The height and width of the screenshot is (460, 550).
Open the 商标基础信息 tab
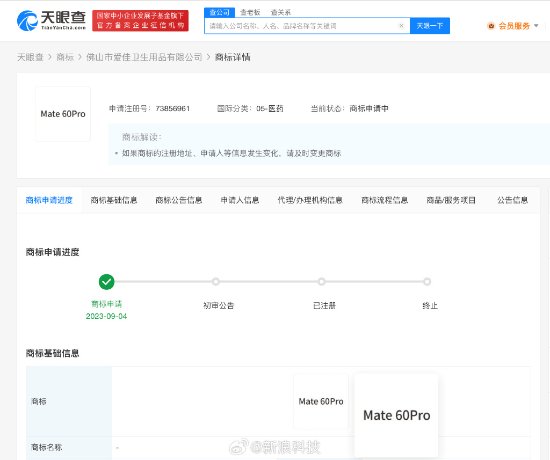pos(114,200)
